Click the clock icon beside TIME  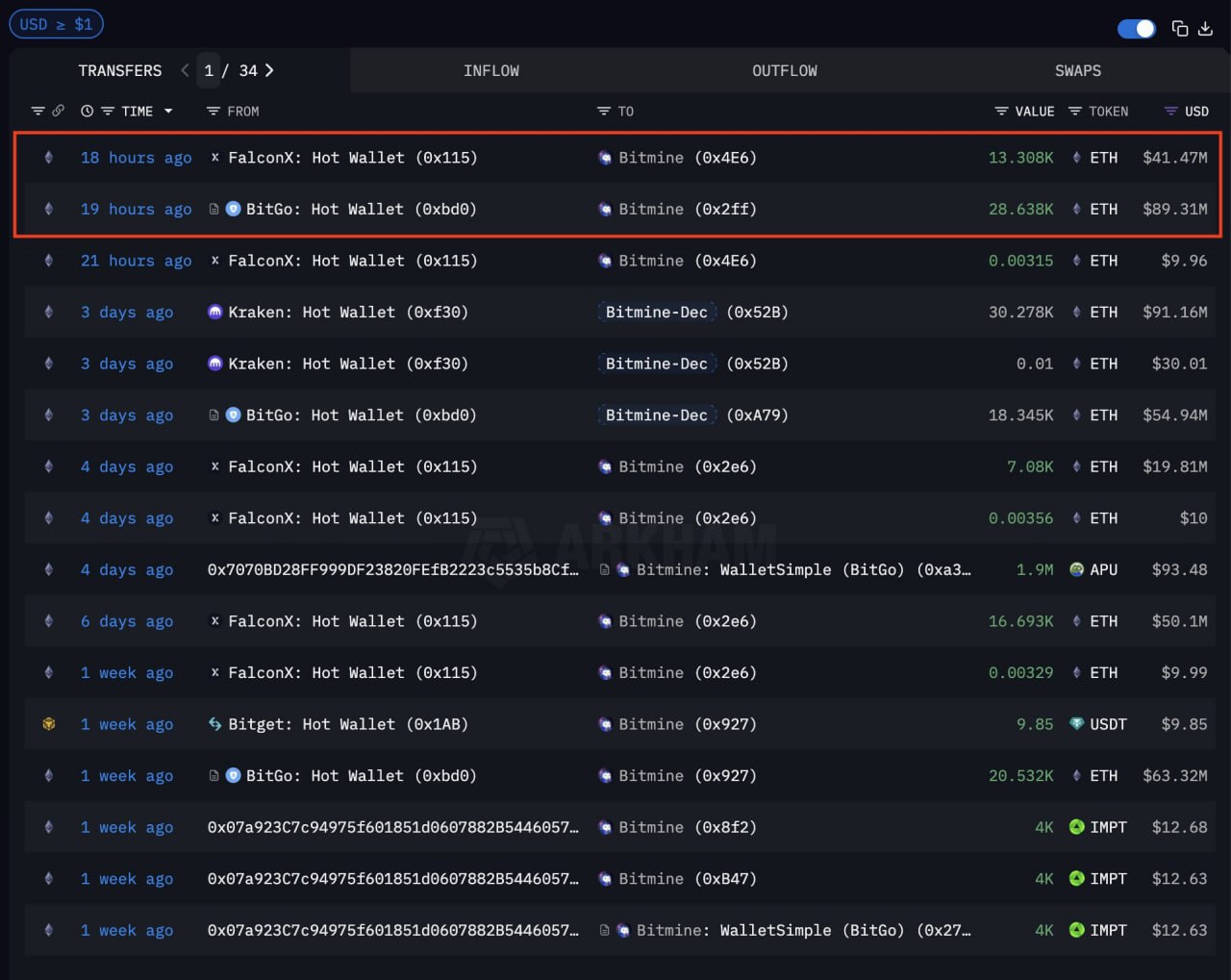pos(87,112)
